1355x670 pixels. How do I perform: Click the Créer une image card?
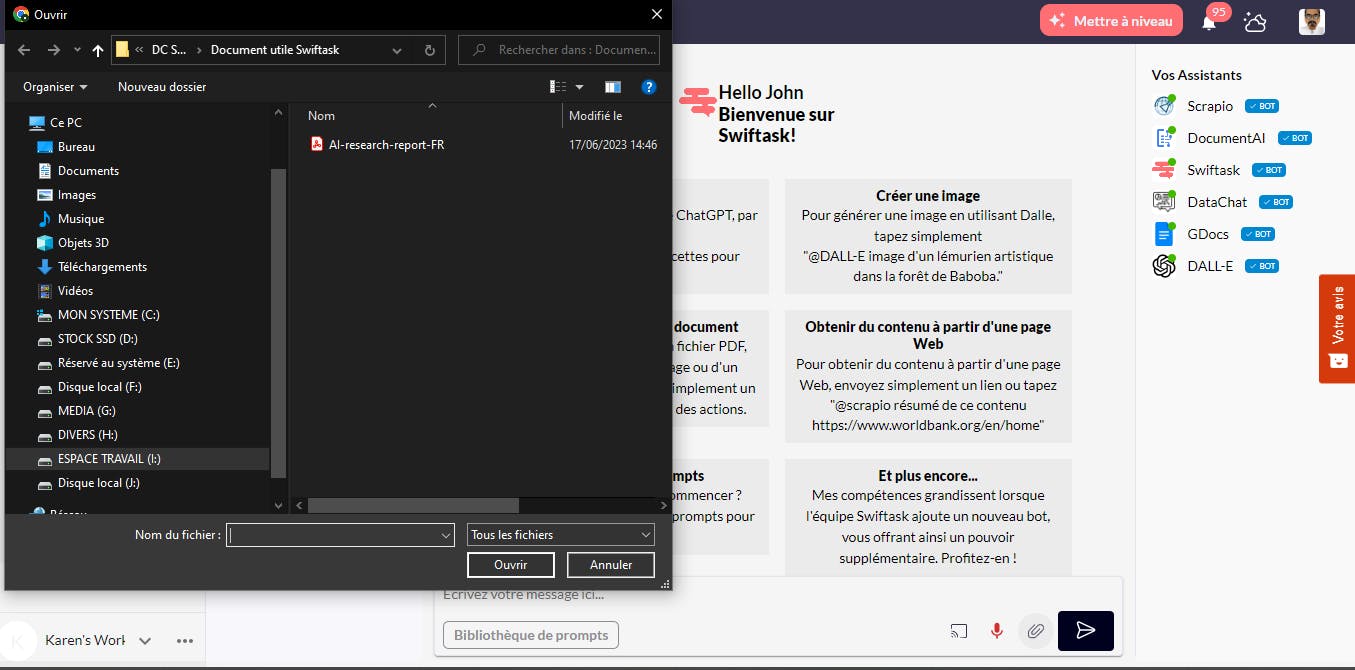tap(928, 236)
